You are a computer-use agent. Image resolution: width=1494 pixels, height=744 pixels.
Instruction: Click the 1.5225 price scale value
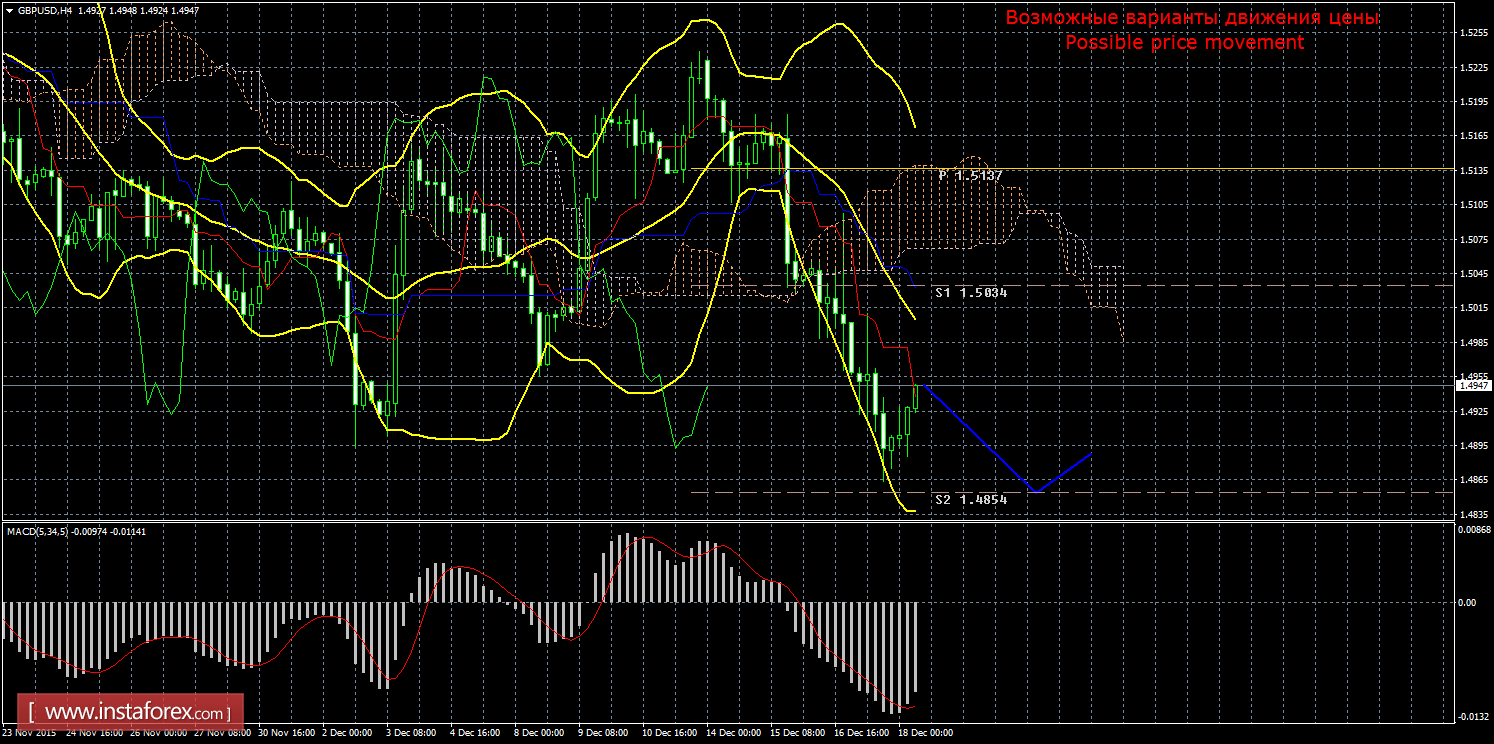(1472, 68)
